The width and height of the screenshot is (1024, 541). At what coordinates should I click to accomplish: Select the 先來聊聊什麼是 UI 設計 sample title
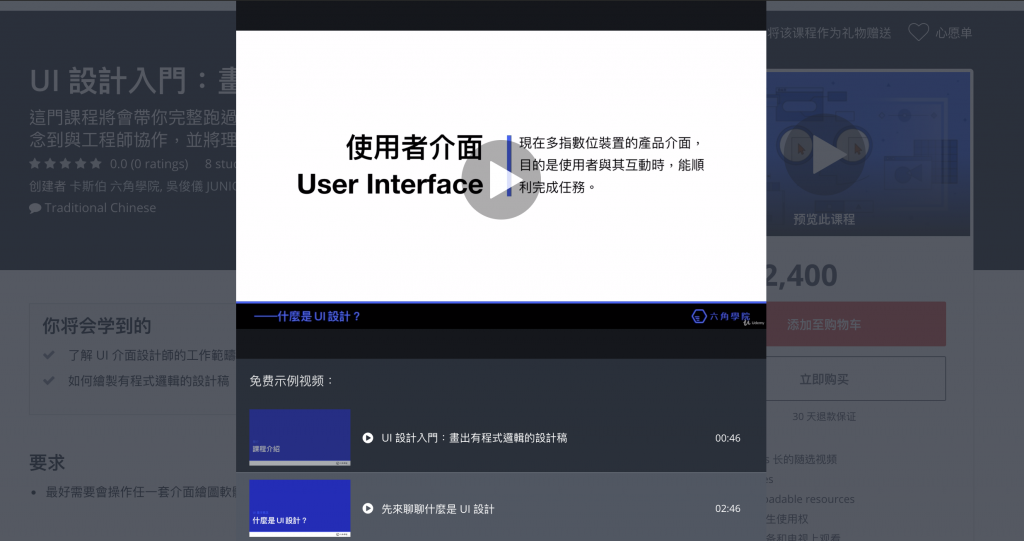tap(438, 509)
